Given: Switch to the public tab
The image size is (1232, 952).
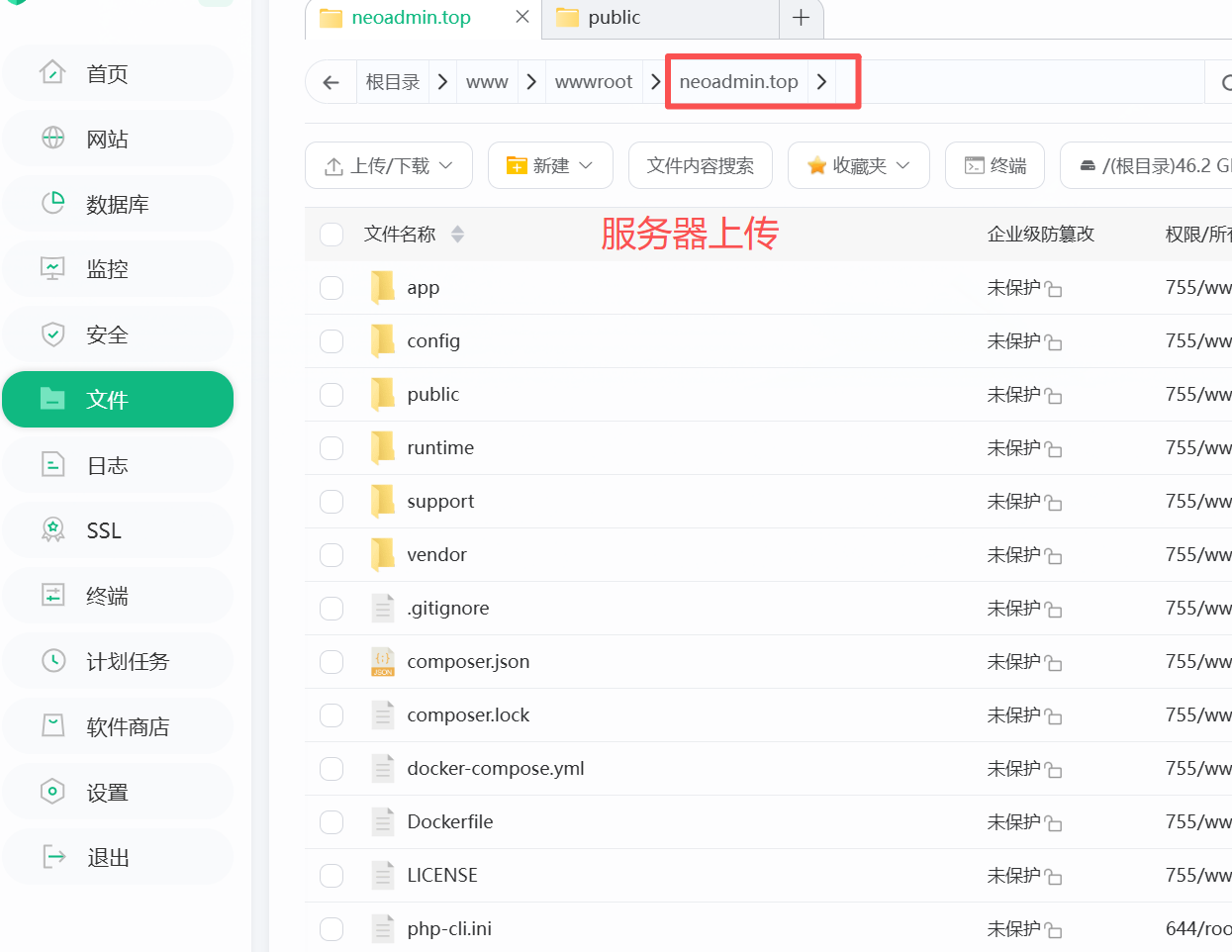Looking at the screenshot, I should [x=614, y=18].
